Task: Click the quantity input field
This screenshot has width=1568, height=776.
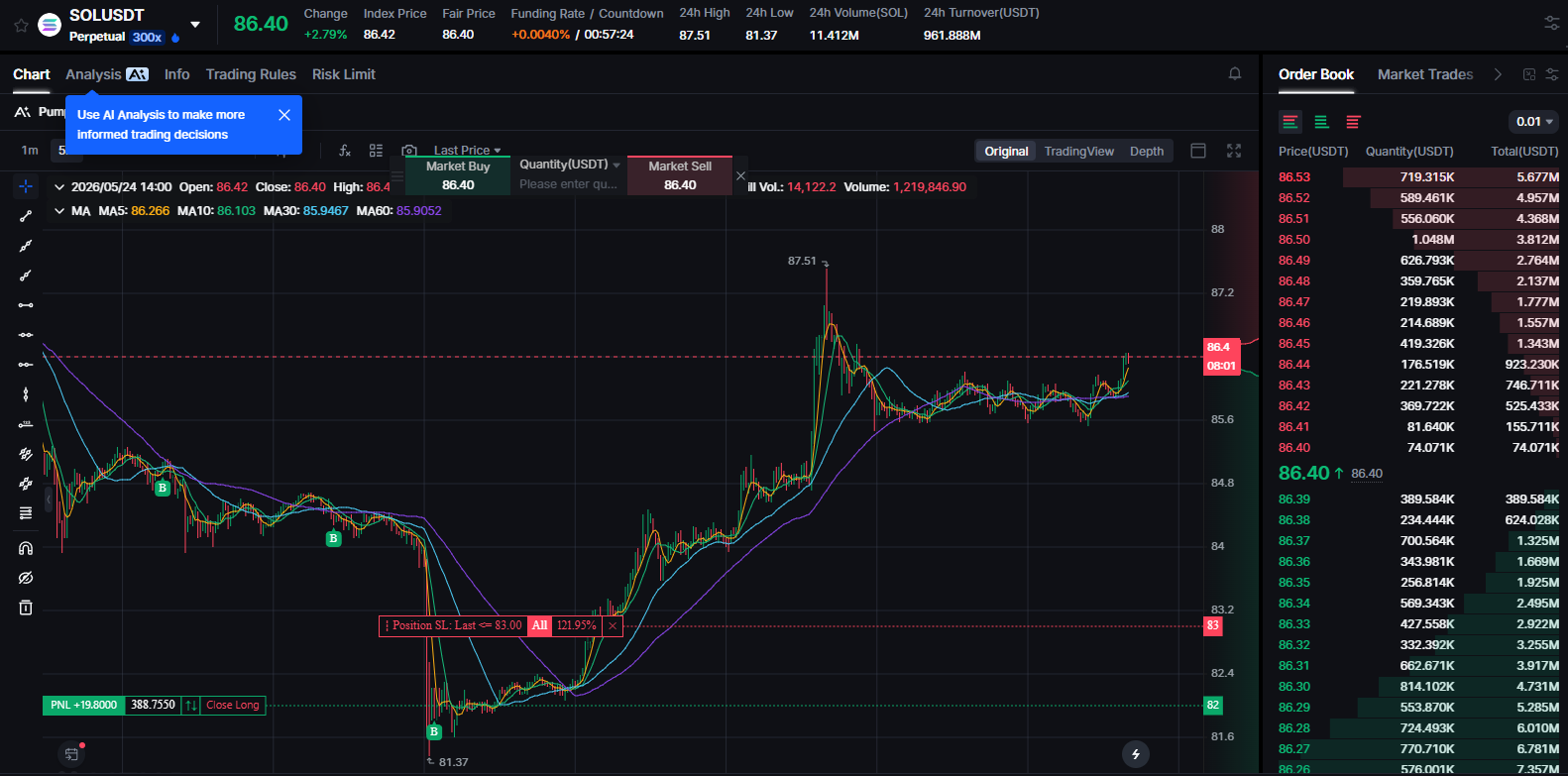Action: (x=568, y=184)
